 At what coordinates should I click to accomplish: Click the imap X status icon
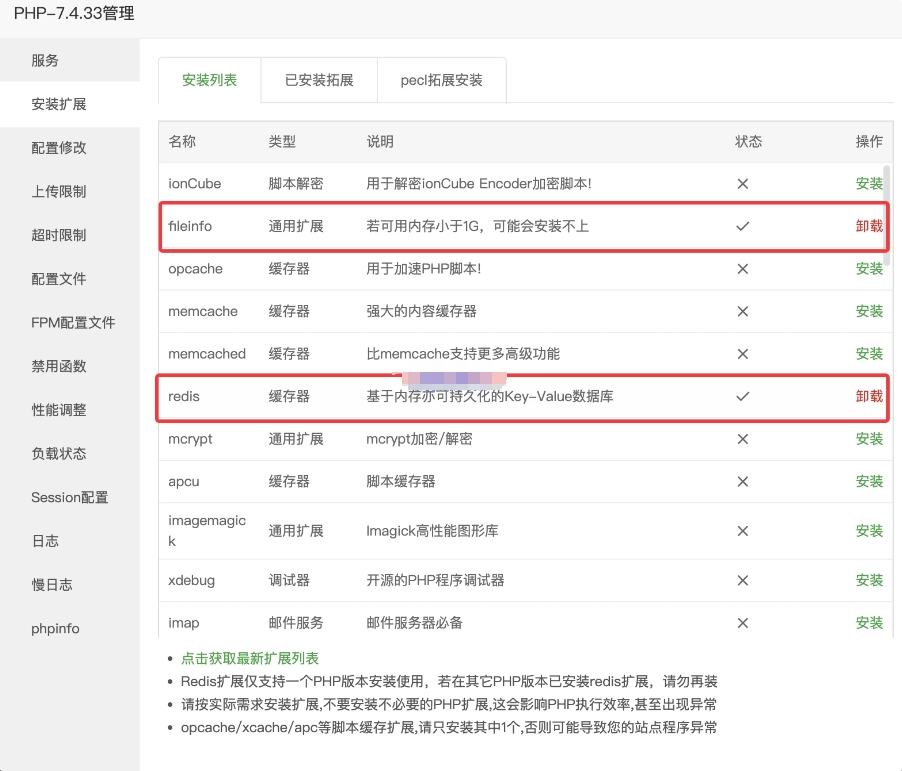pyautogui.click(x=743, y=623)
